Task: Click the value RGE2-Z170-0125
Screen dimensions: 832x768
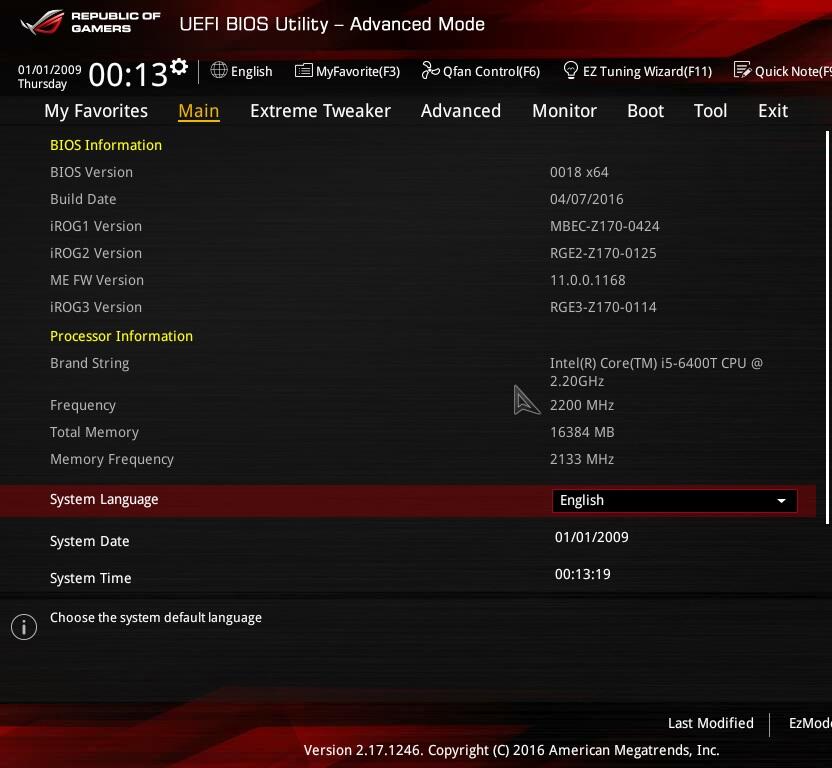Action: coord(603,254)
